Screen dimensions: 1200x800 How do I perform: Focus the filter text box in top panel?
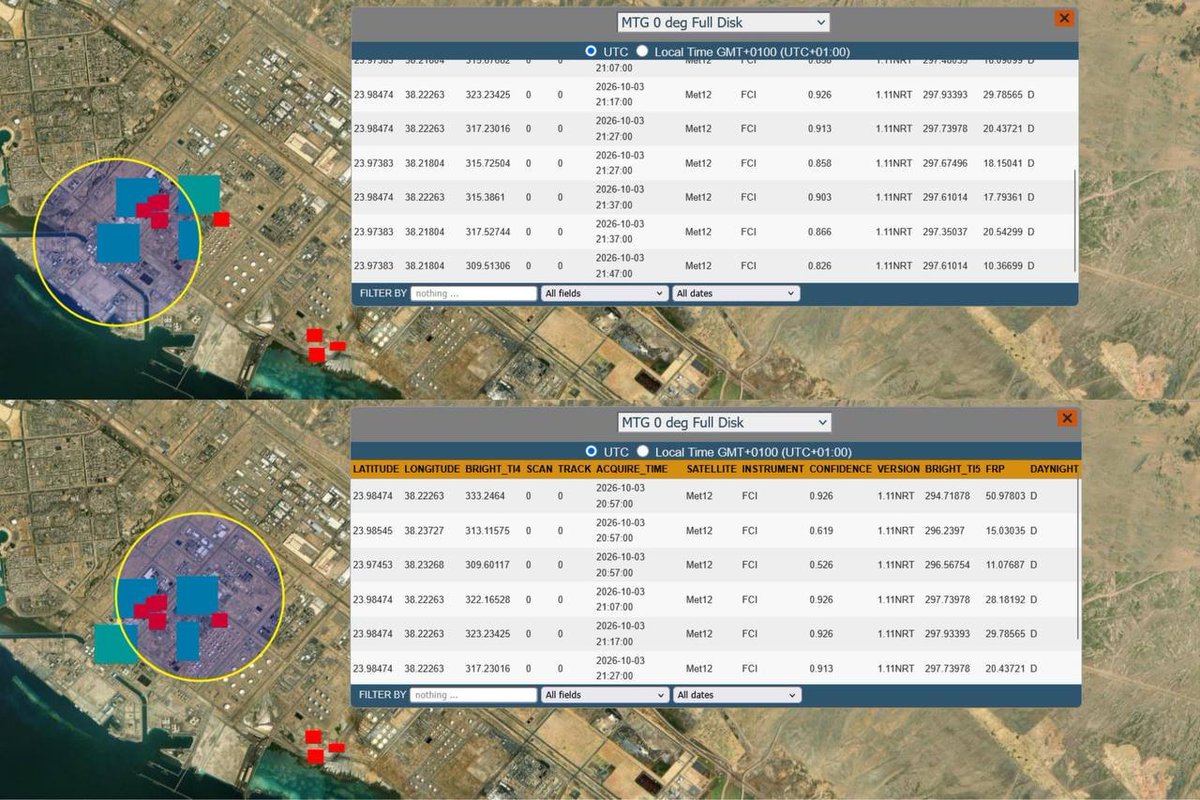474,294
